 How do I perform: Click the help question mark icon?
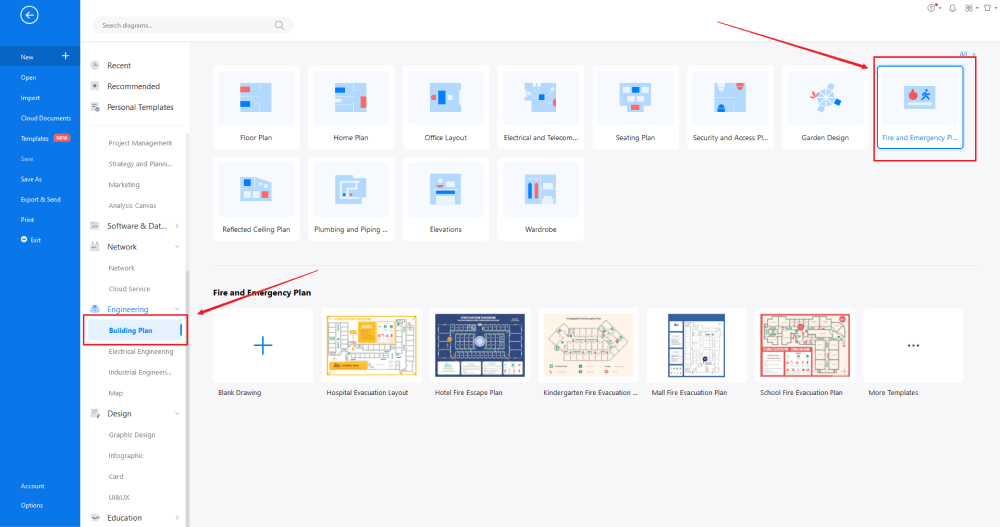933,8
